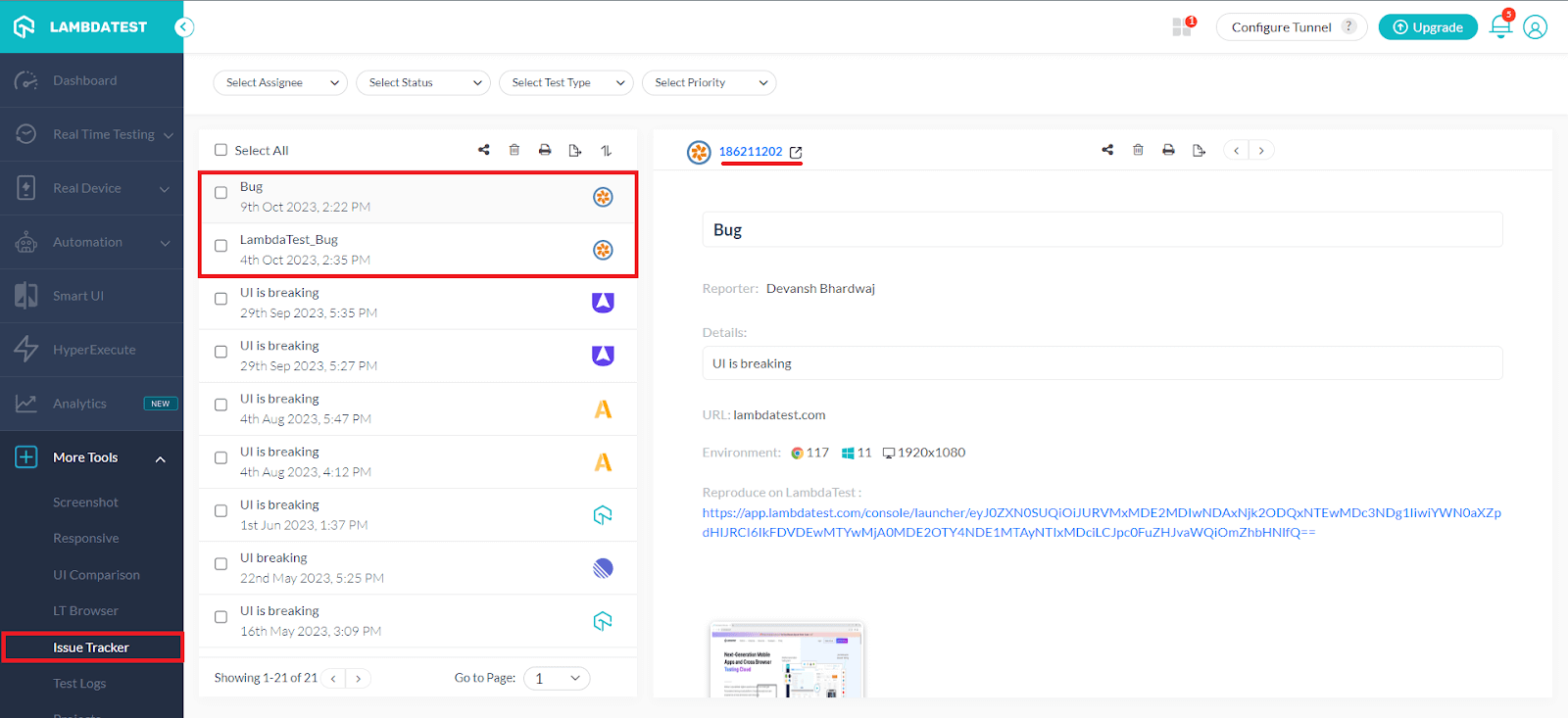Click the Upgrade button
1568x718 pixels.
(1428, 27)
